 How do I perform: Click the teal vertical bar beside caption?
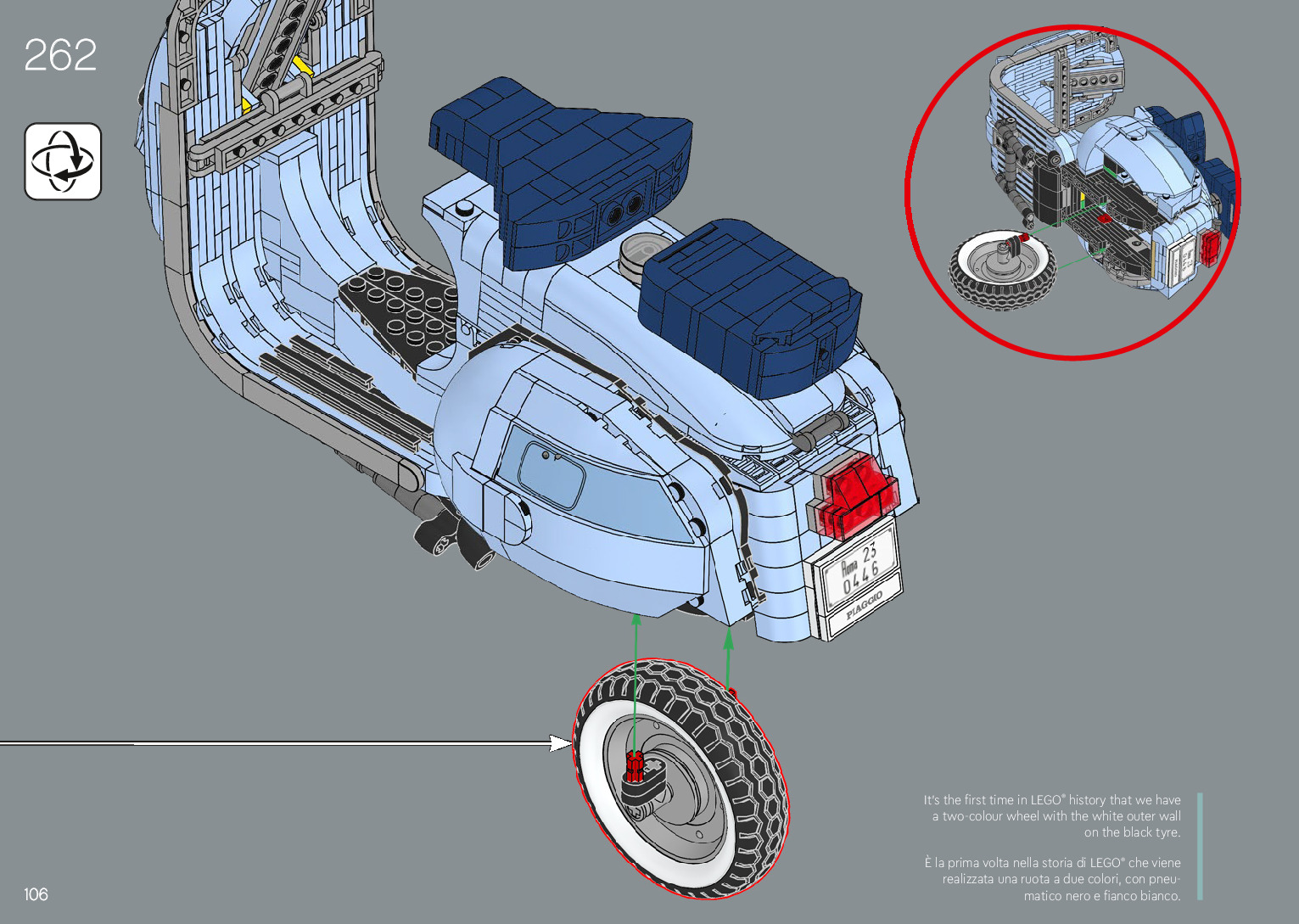pos(1200,846)
